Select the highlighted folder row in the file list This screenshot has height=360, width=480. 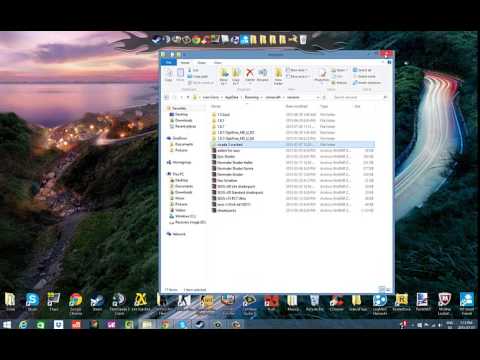tap(292, 144)
